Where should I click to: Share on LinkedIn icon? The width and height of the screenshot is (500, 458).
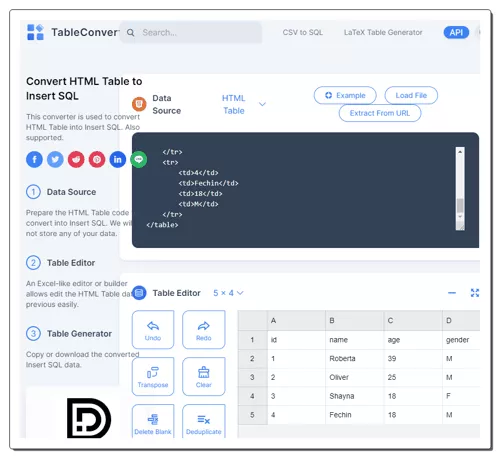[x=118, y=159]
